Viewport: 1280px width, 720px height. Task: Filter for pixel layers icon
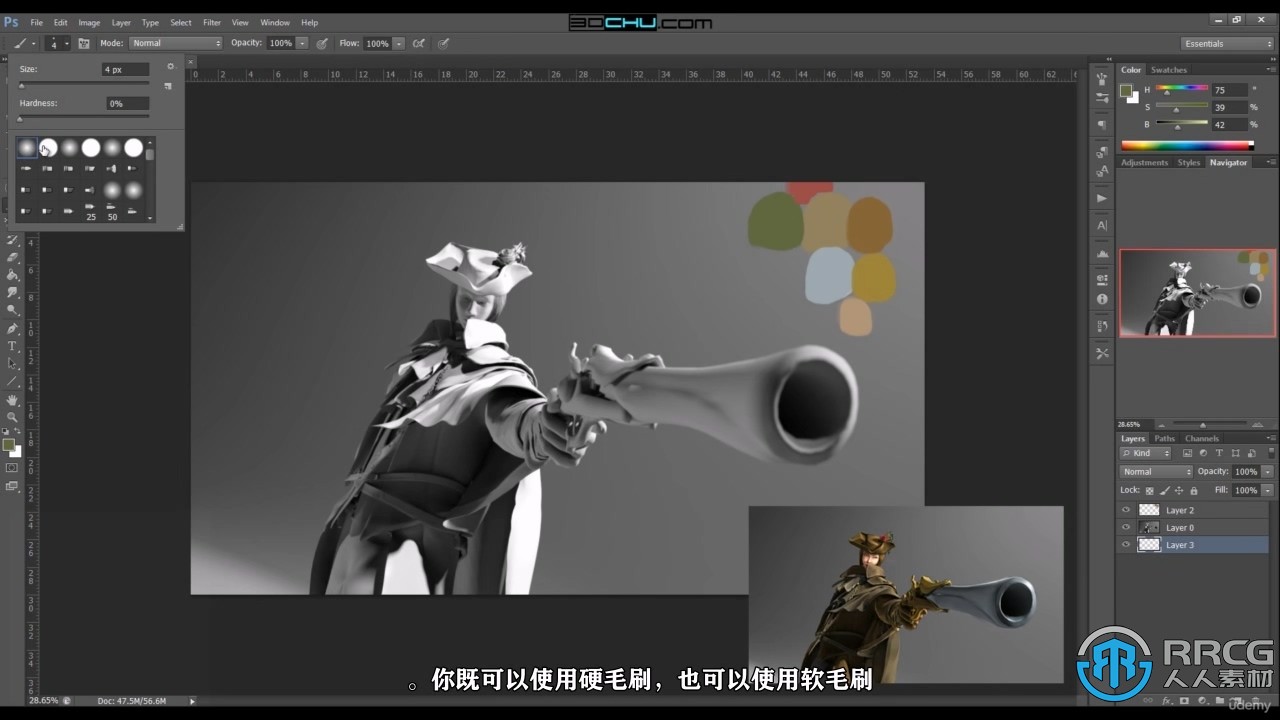1187,453
